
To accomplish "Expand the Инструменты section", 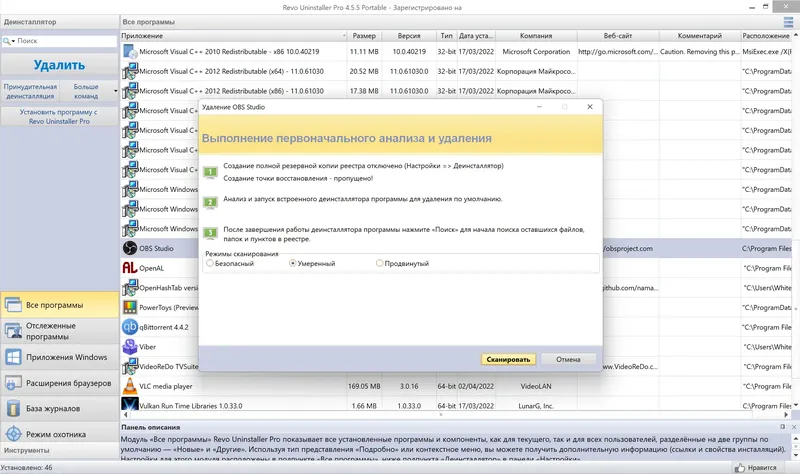I will coord(60,451).
